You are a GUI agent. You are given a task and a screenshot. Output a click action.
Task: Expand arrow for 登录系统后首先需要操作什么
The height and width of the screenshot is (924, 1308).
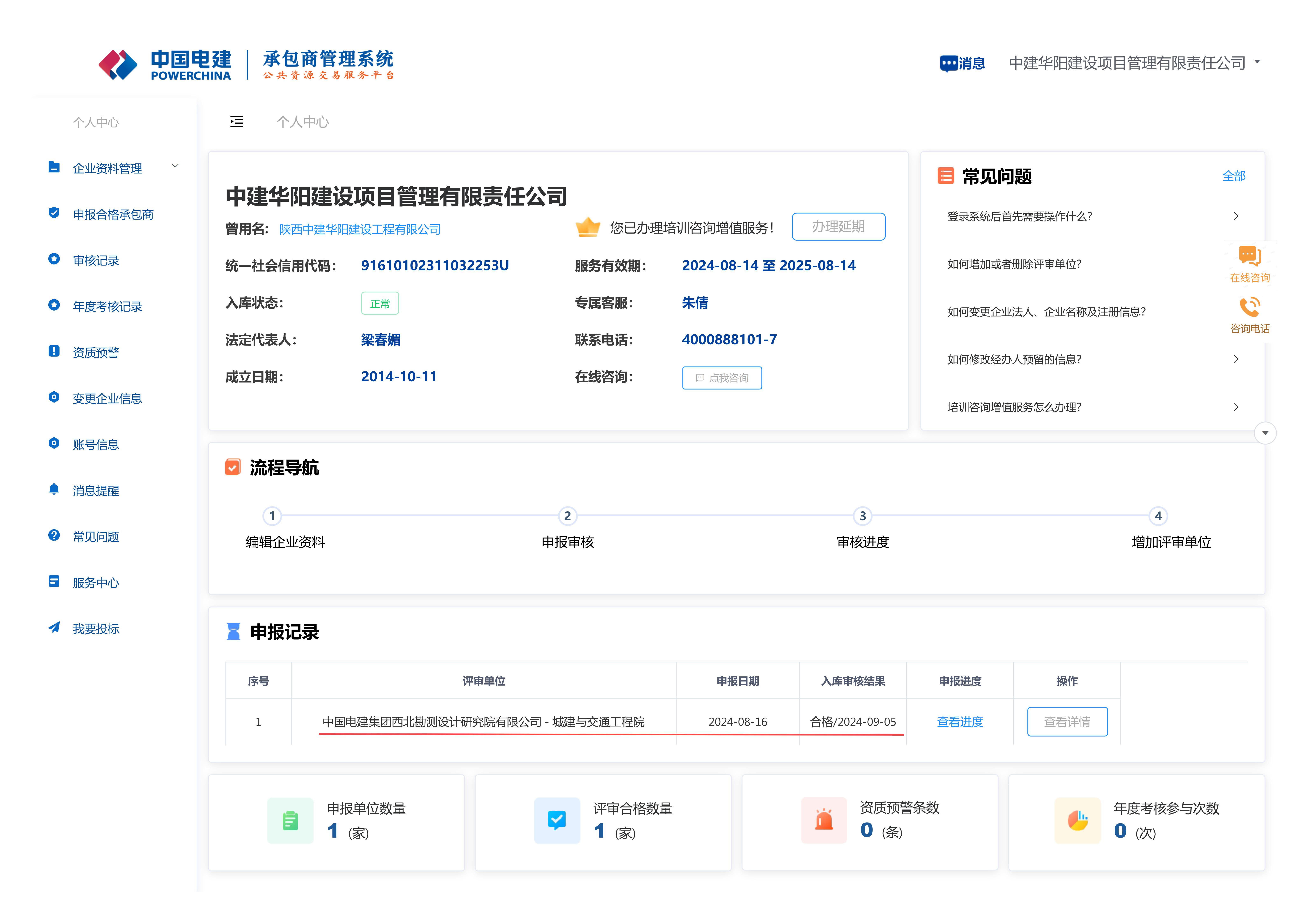1236,216
